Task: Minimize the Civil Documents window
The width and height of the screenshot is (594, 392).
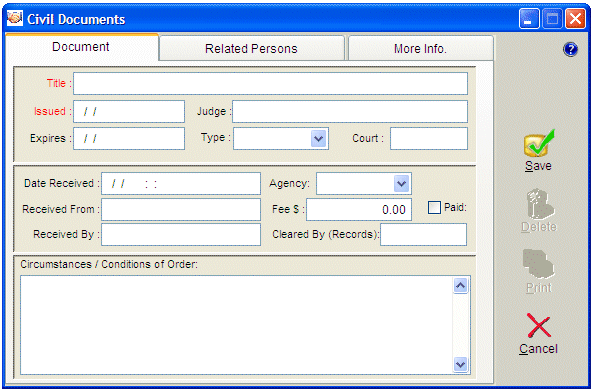Action: pyautogui.click(x=529, y=19)
